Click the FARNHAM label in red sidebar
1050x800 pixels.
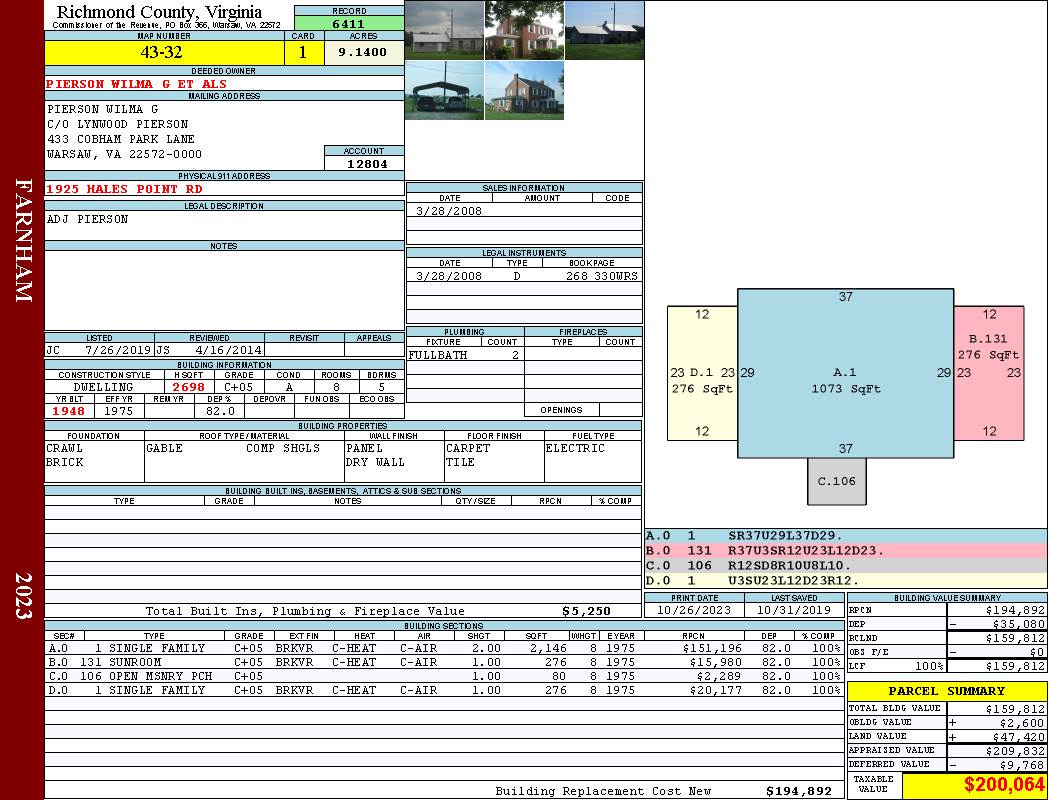[23, 240]
